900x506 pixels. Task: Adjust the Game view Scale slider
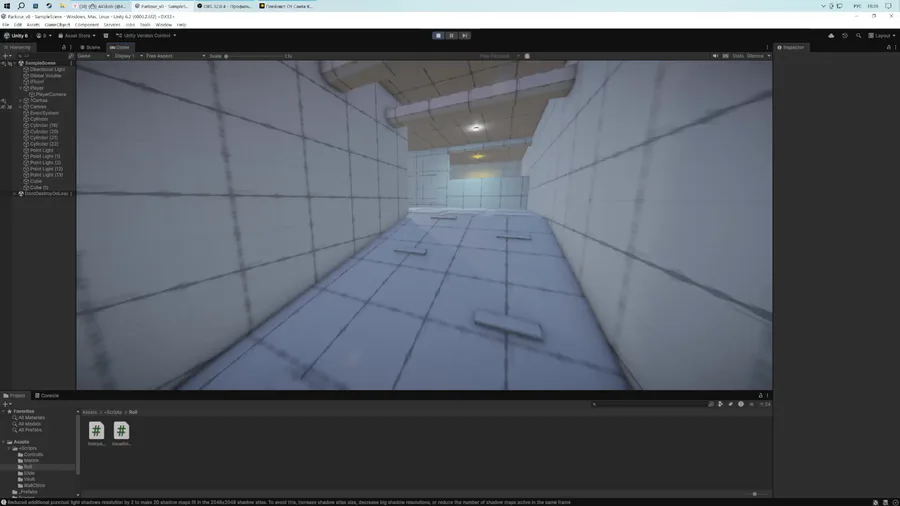pyautogui.click(x=253, y=56)
